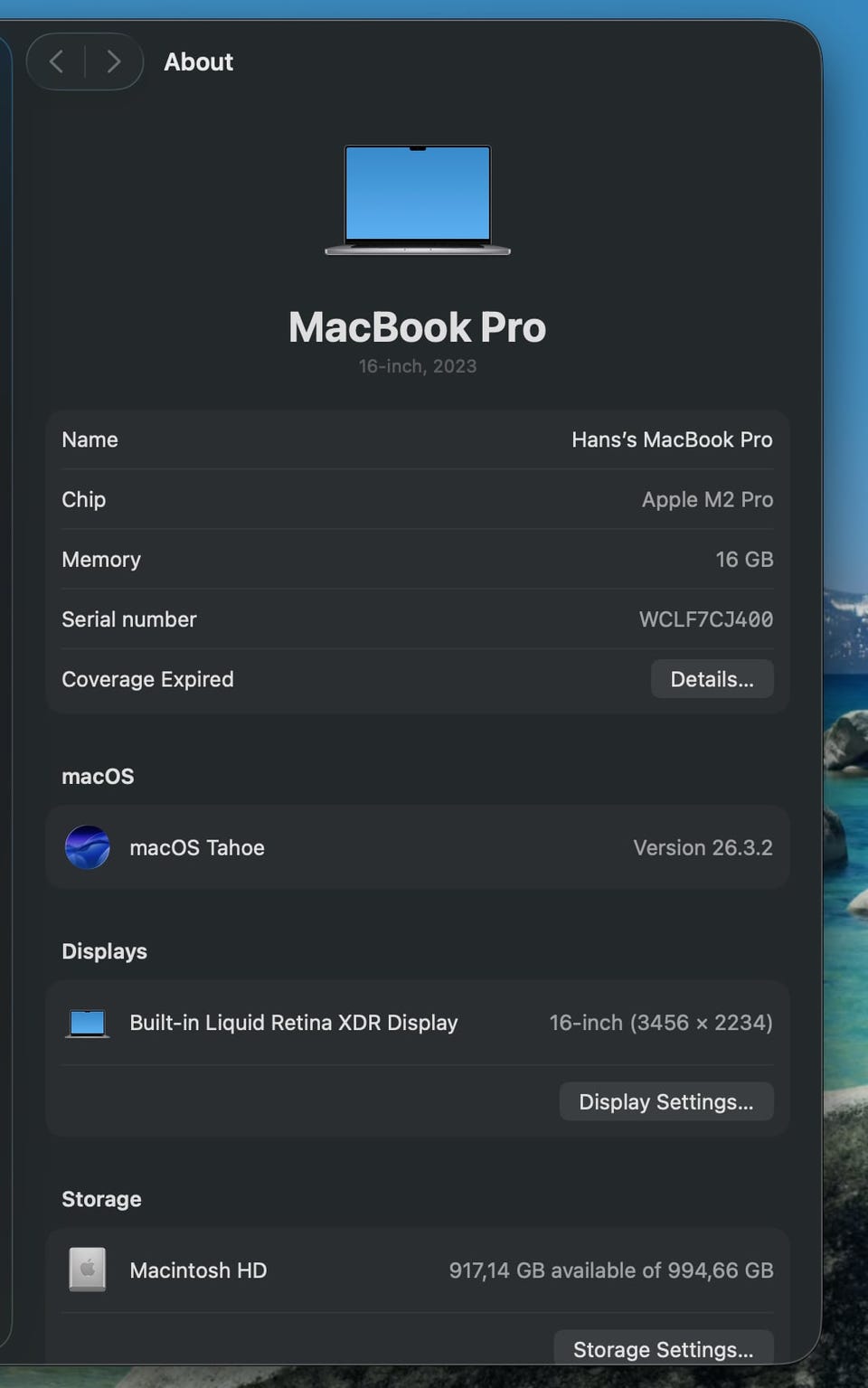This screenshot has height=1388, width=868.
Task: Go forward using the right chevron
Action: click(x=114, y=61)
